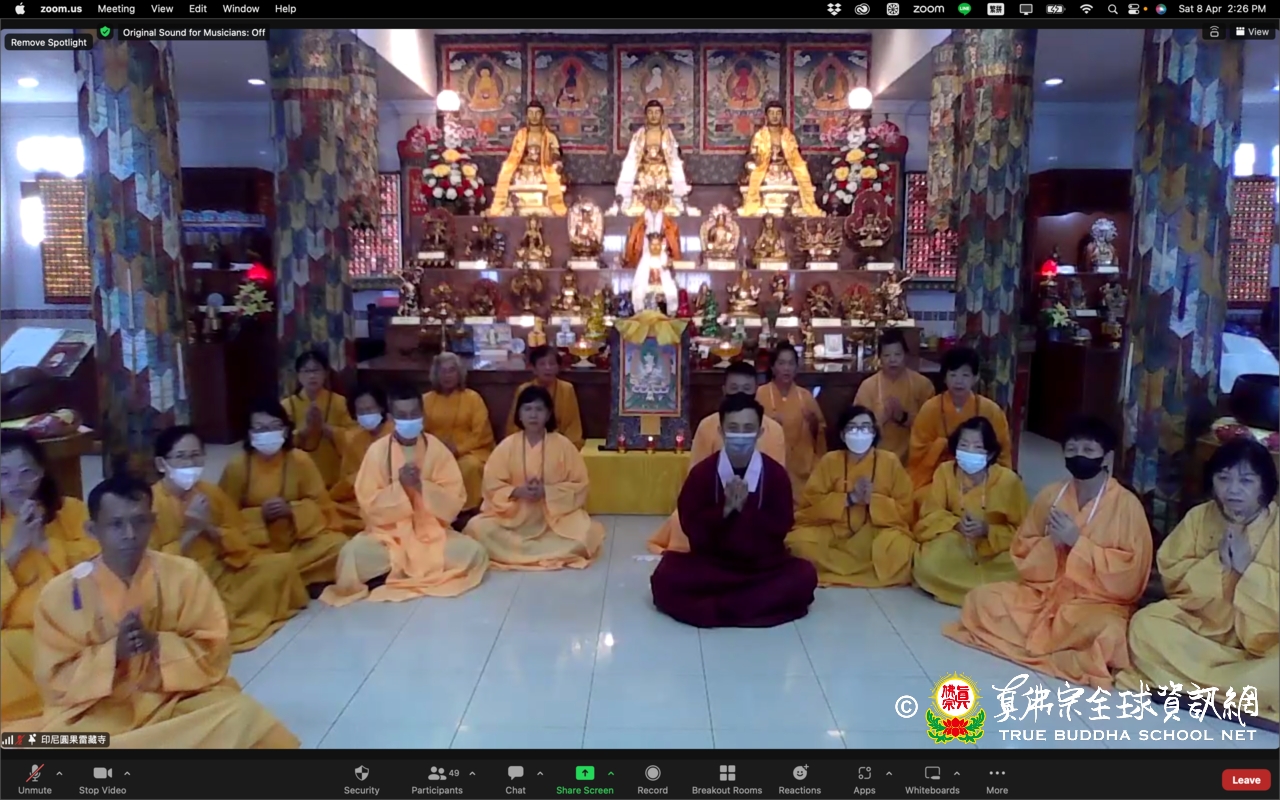Viewport: 1280px width, 800px height.
Task: Open Breakout Rooms
Action: [x=727, y=774]
